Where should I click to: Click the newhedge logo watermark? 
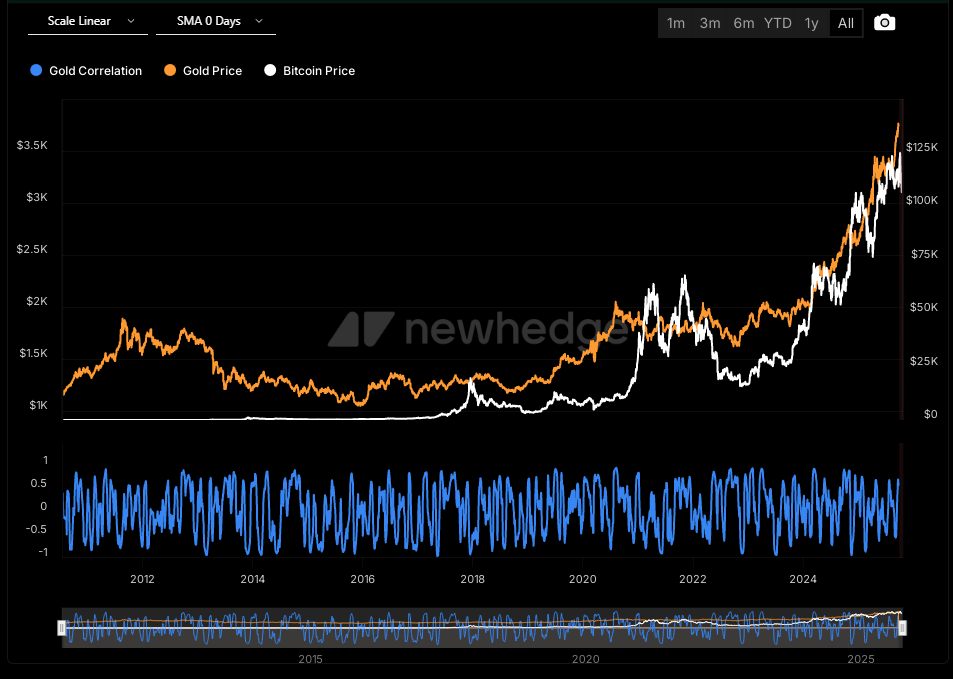tap(480, 328)
